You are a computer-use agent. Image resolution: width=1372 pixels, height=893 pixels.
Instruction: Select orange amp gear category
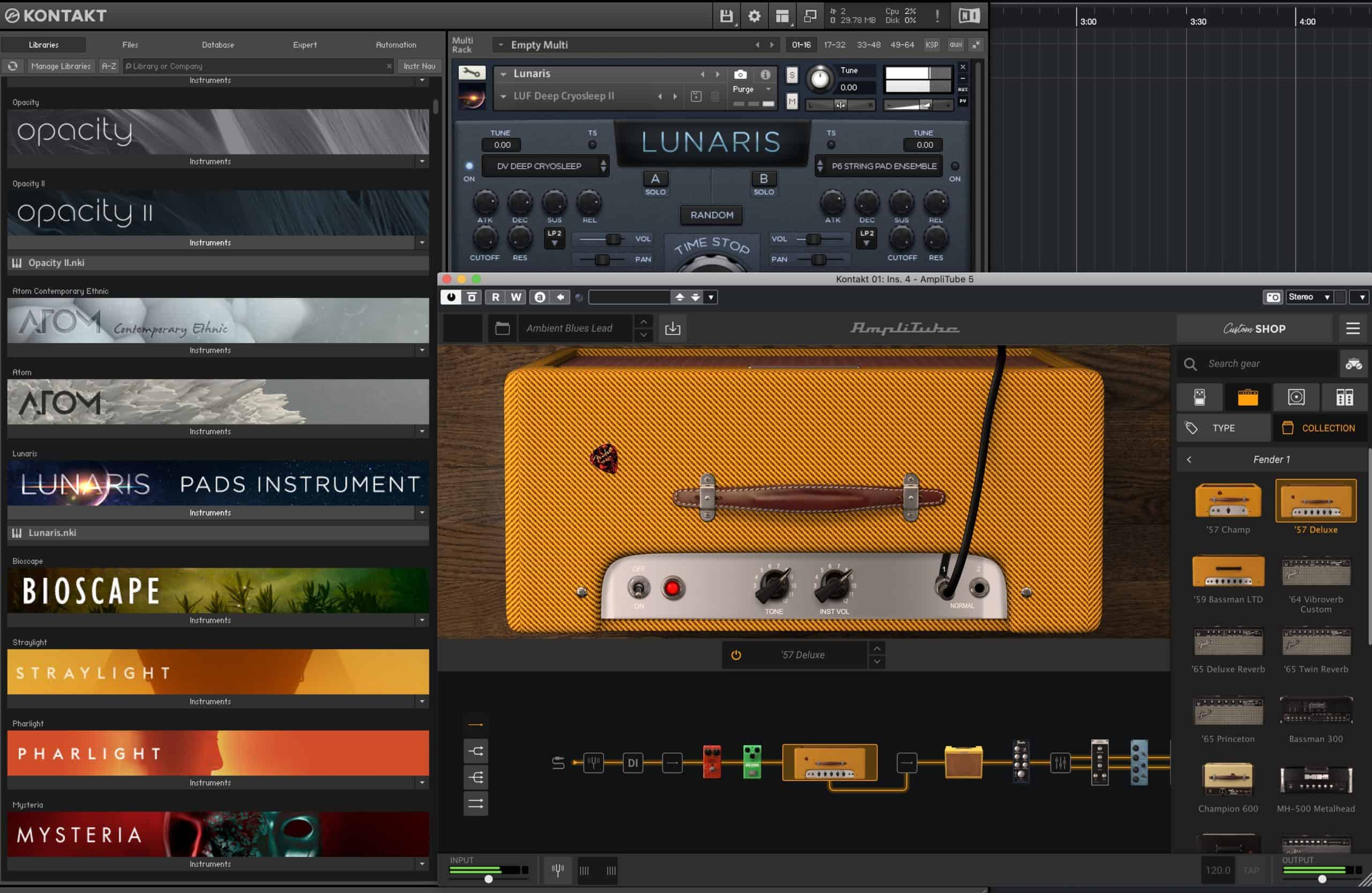point(1248,397)
